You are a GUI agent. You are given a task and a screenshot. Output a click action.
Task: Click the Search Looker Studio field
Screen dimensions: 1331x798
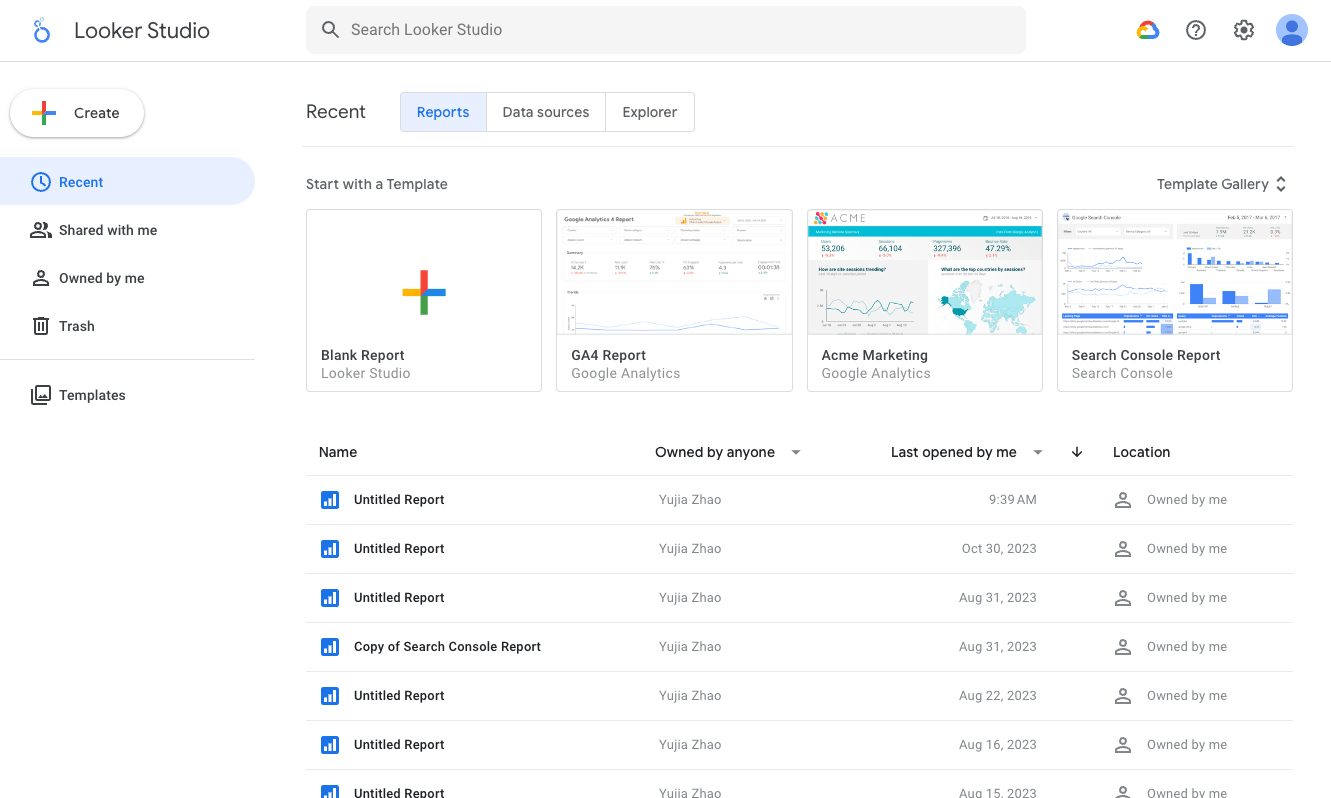coord(665,30)
